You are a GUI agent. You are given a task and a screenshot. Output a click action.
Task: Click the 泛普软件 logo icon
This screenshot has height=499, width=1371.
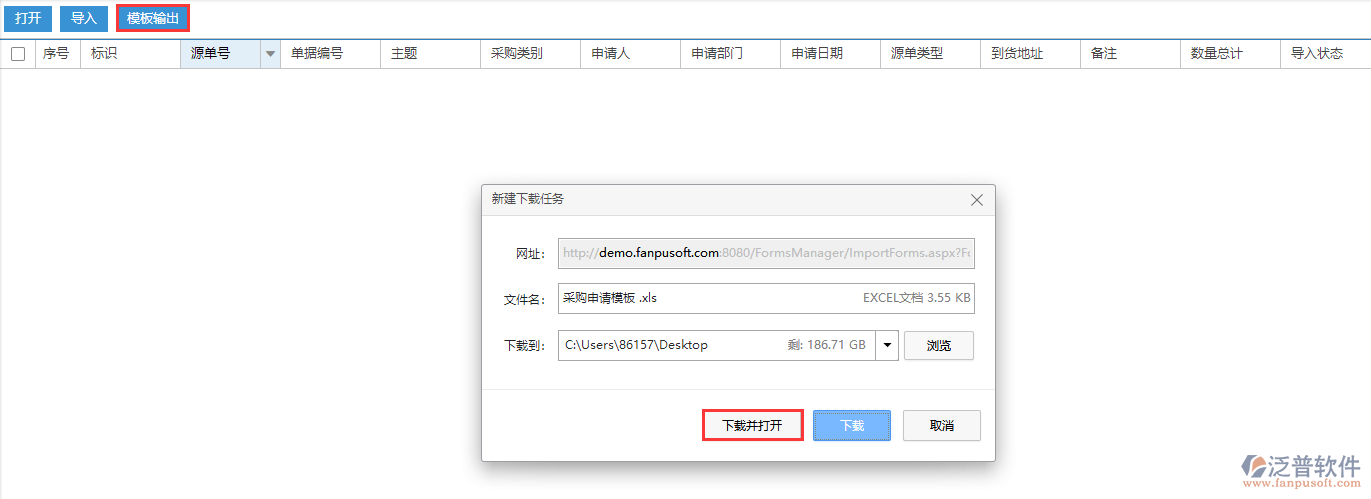click(x=1256, y=468)
